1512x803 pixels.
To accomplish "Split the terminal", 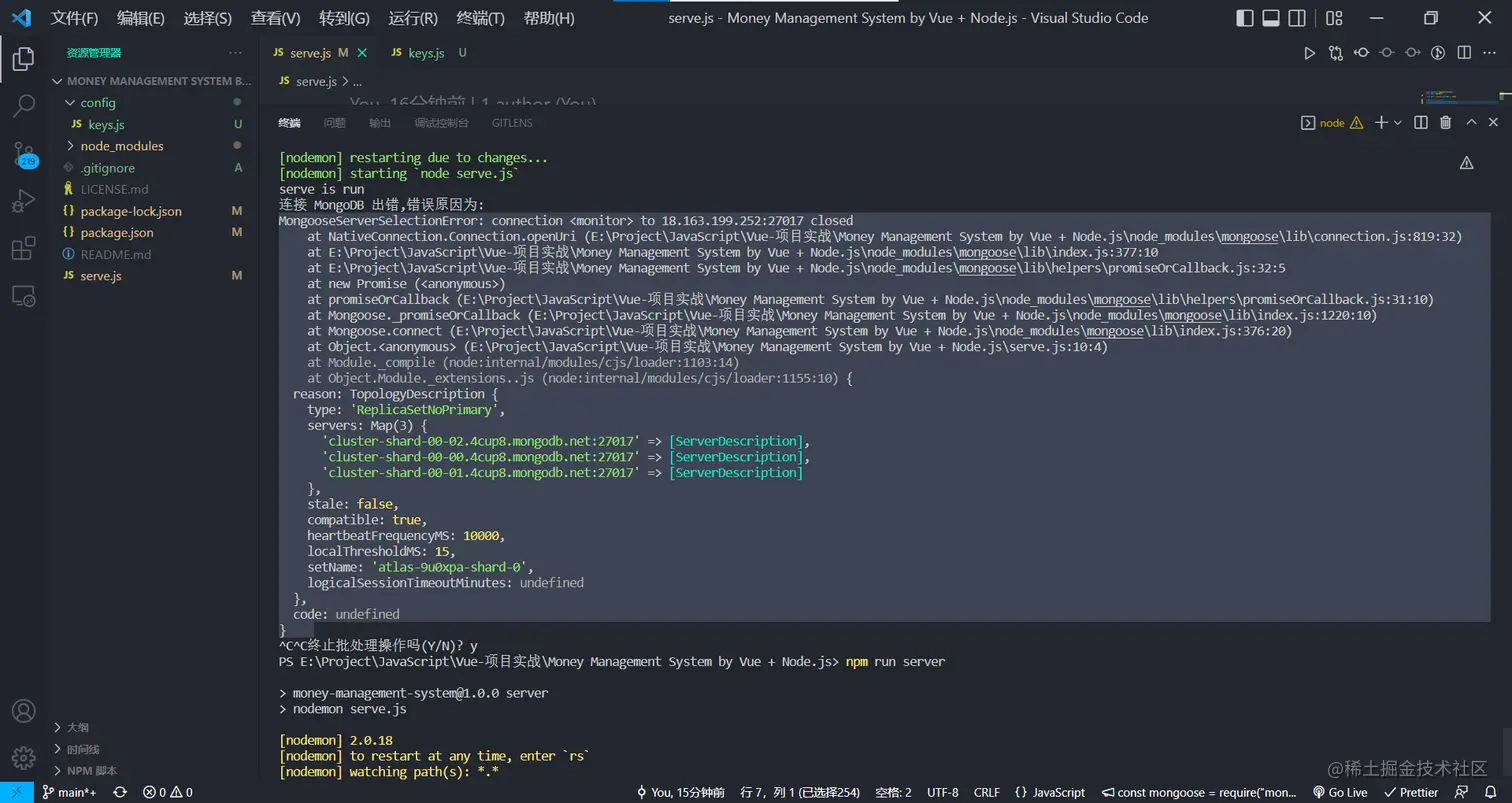I will [x=1423, y=122].
